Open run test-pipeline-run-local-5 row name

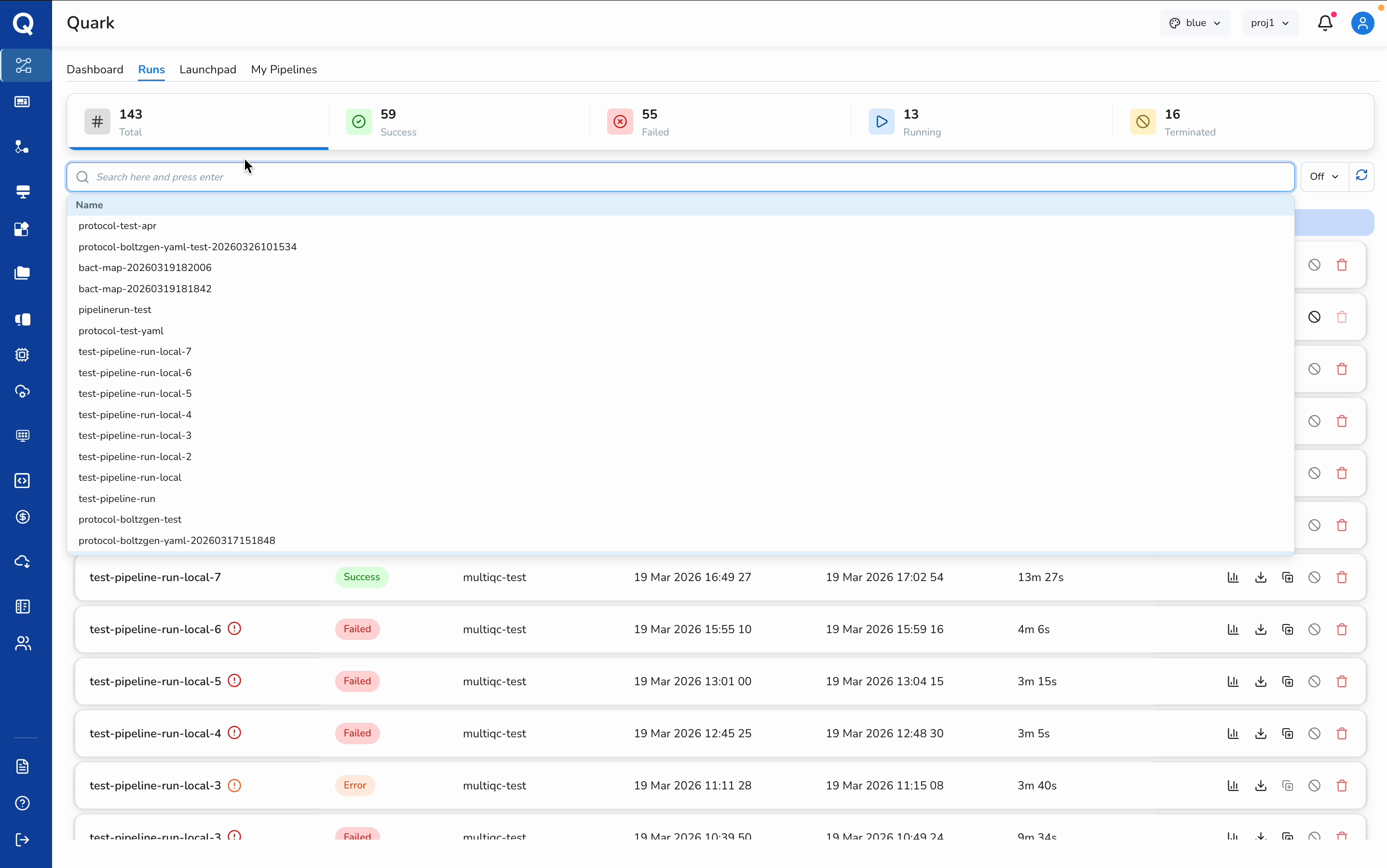coord(155,681)
